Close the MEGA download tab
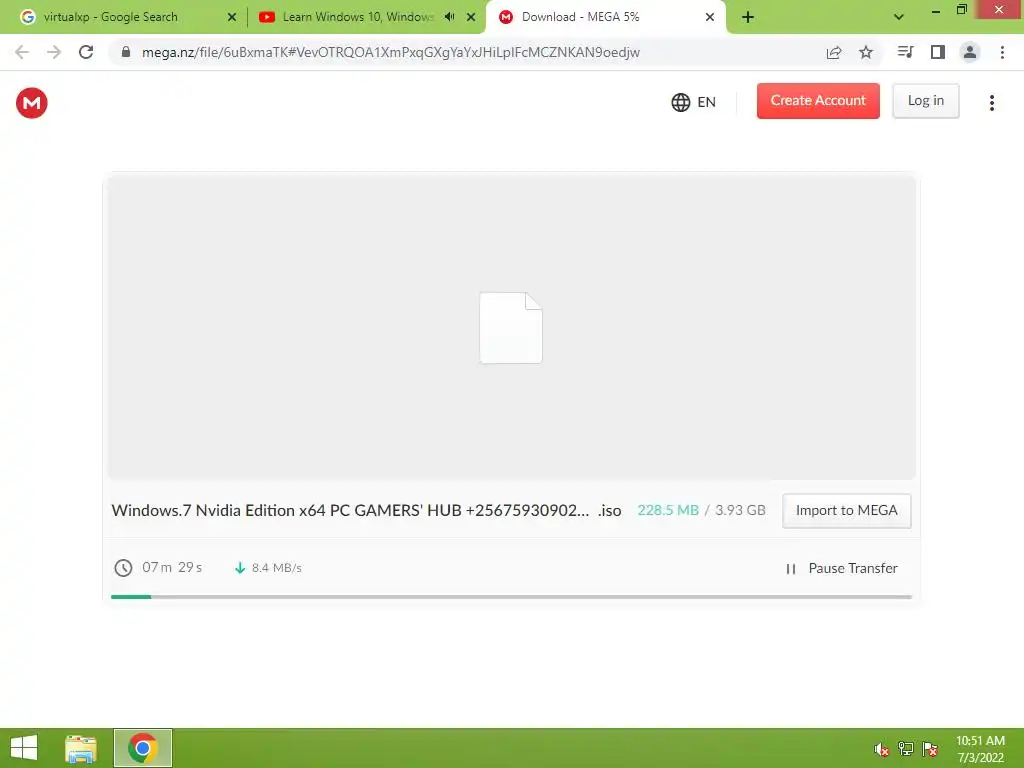1024x768 pixels. tap(710, 17)
